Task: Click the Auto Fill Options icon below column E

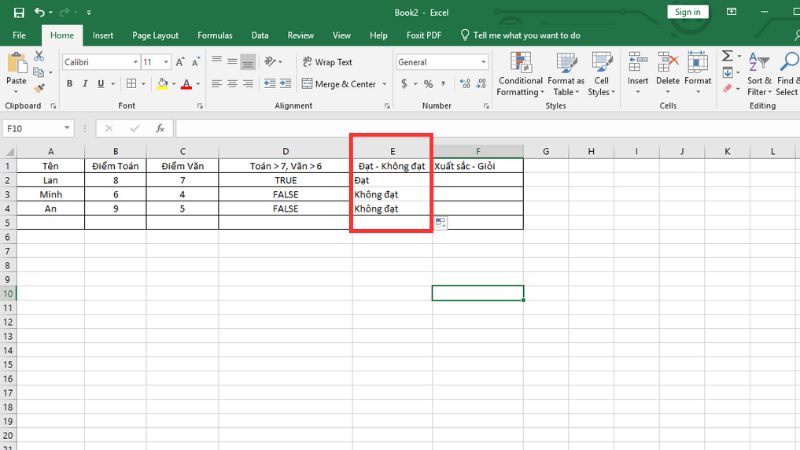Action: [x=441, y=223]
